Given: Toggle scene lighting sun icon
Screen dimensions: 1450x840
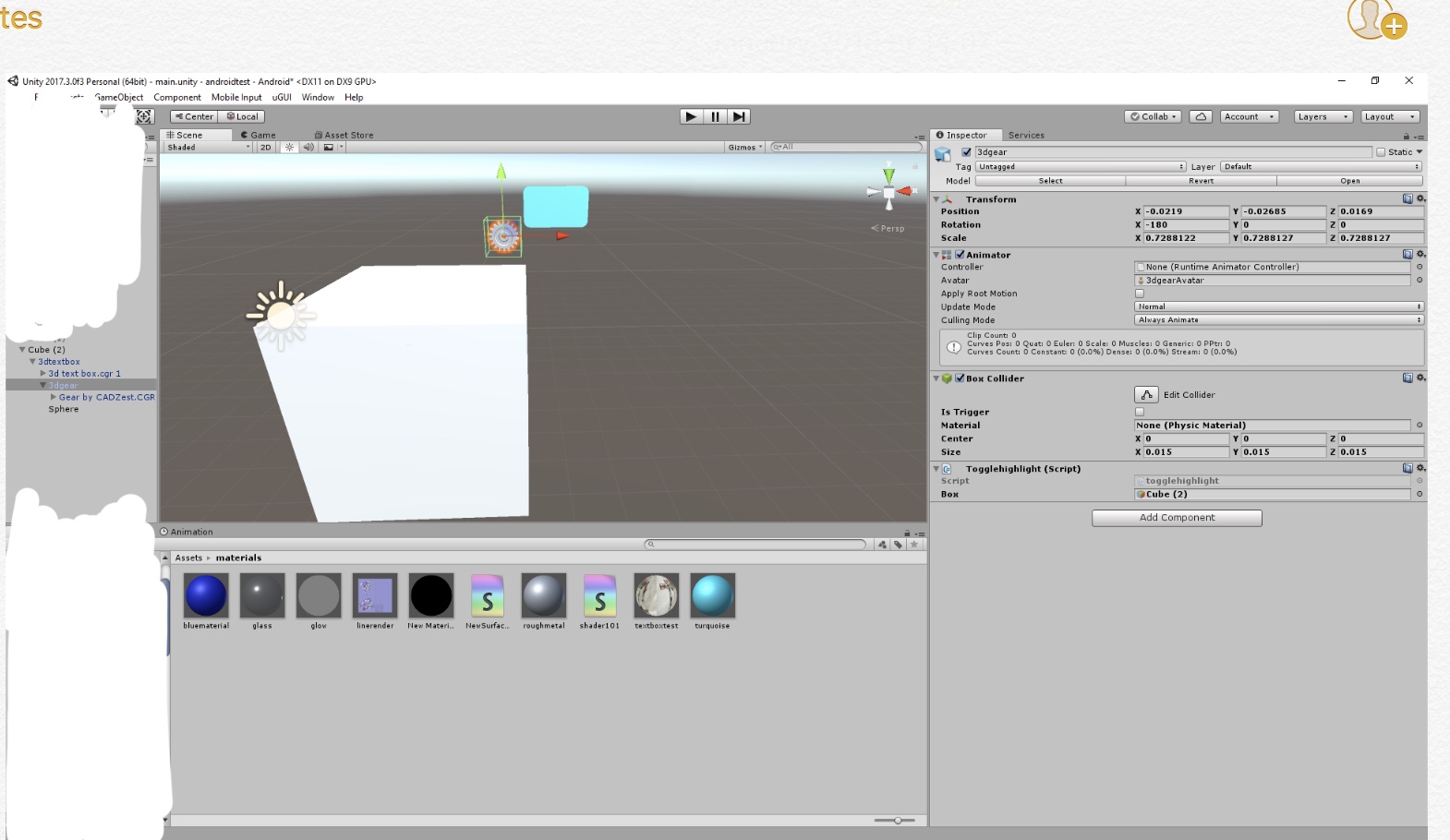Looking at the screenshot, I should tap(289, 147).
